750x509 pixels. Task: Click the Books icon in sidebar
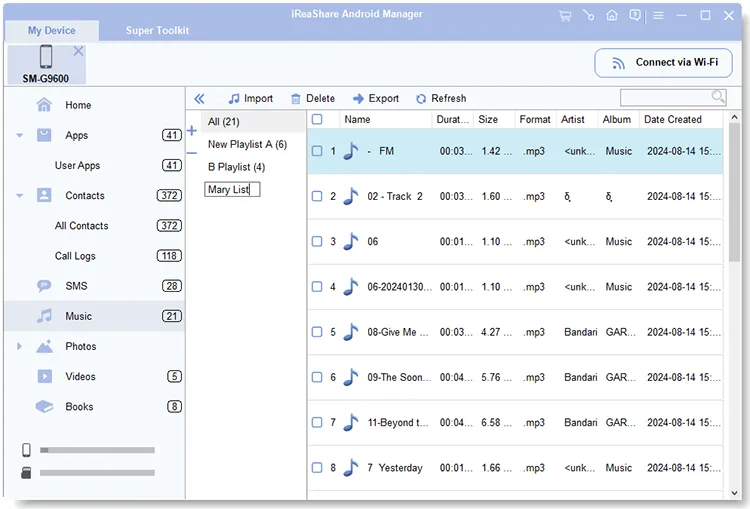(44, 406)
